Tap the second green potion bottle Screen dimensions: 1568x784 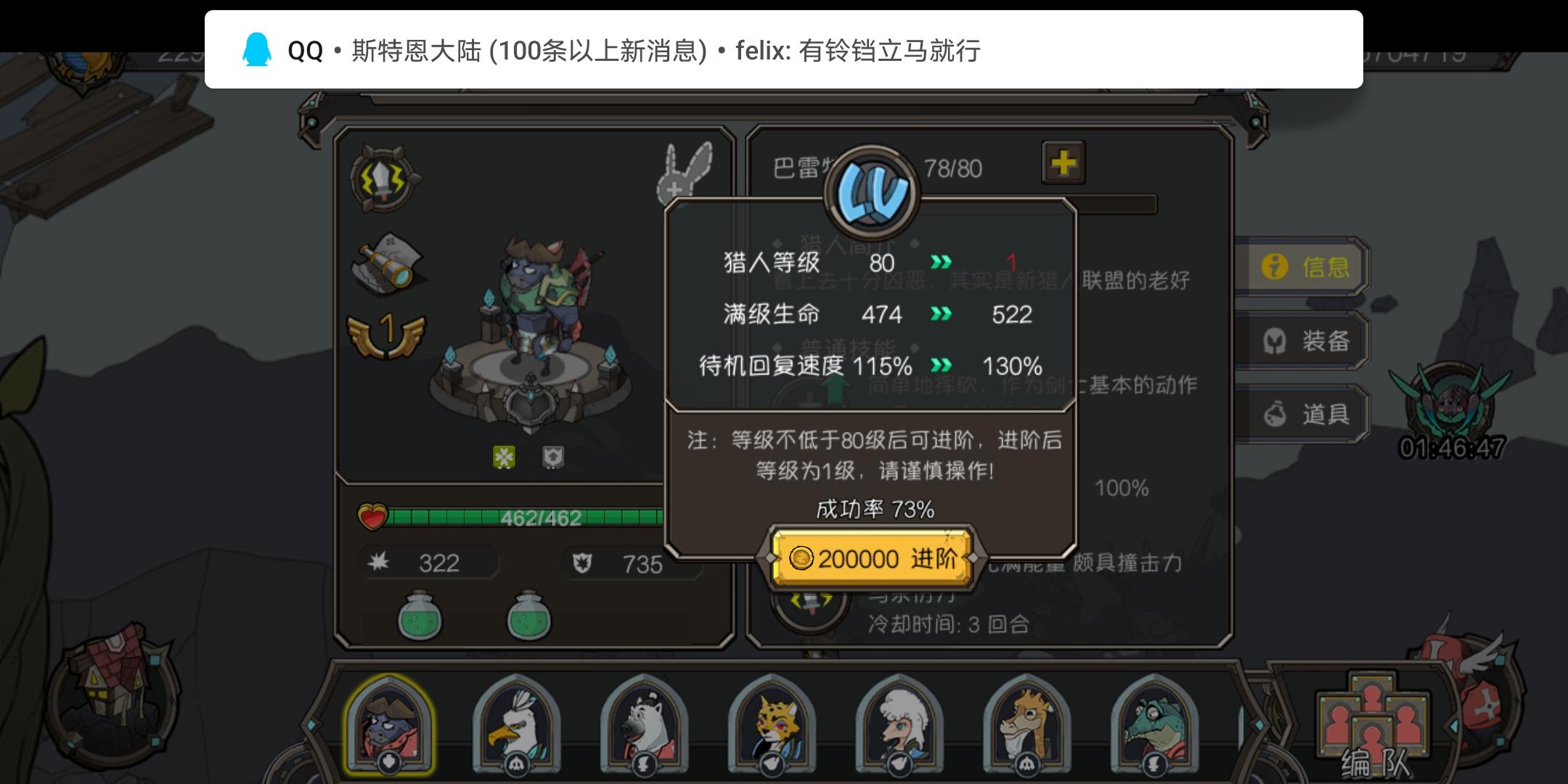click(529, 615)
